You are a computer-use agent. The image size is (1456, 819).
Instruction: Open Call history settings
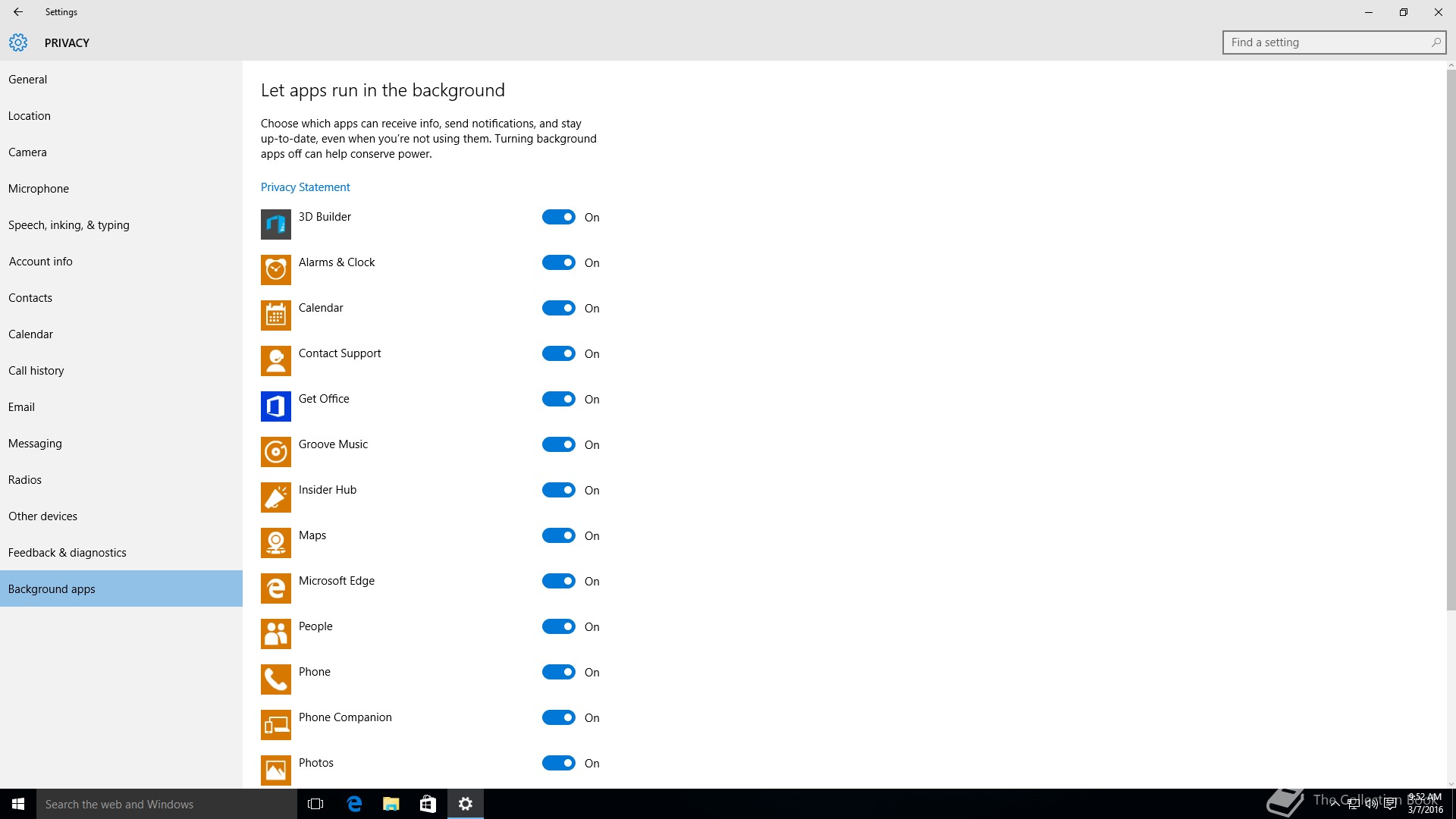pos(121,370)
